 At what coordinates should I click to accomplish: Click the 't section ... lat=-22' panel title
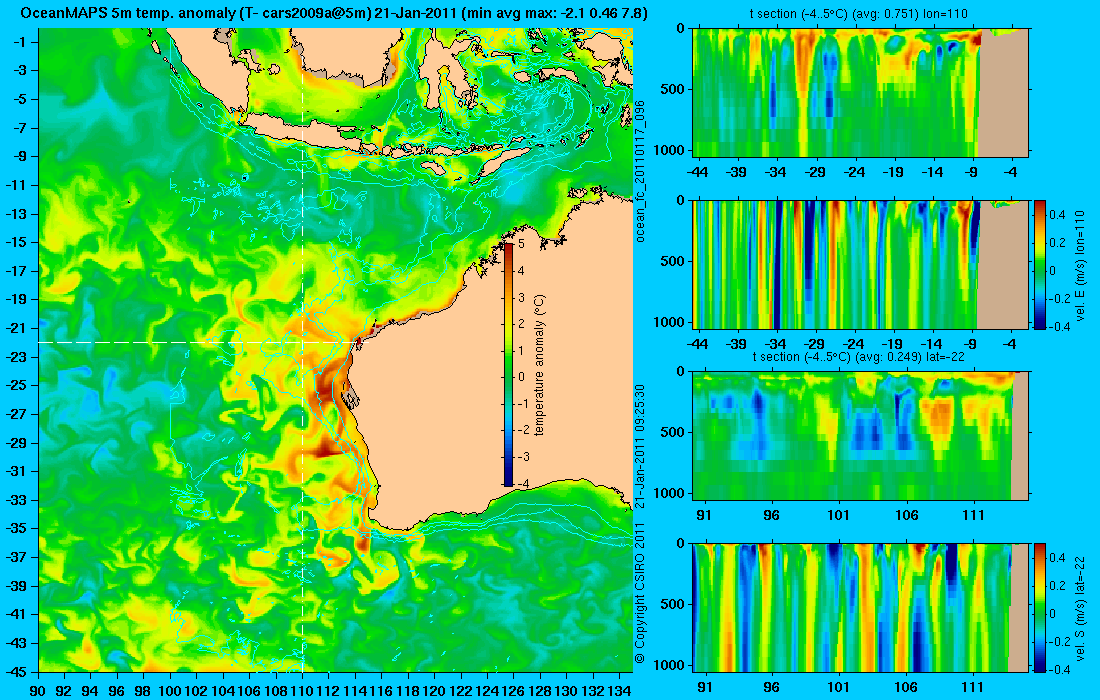click(859, 357)
